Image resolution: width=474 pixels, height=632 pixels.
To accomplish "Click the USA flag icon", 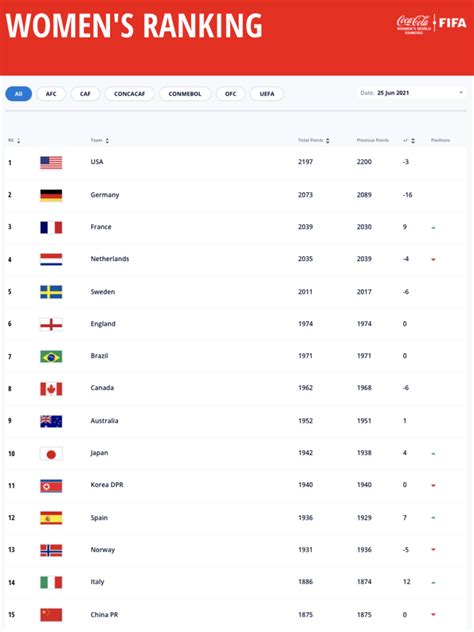I will (x=51, y=162).
